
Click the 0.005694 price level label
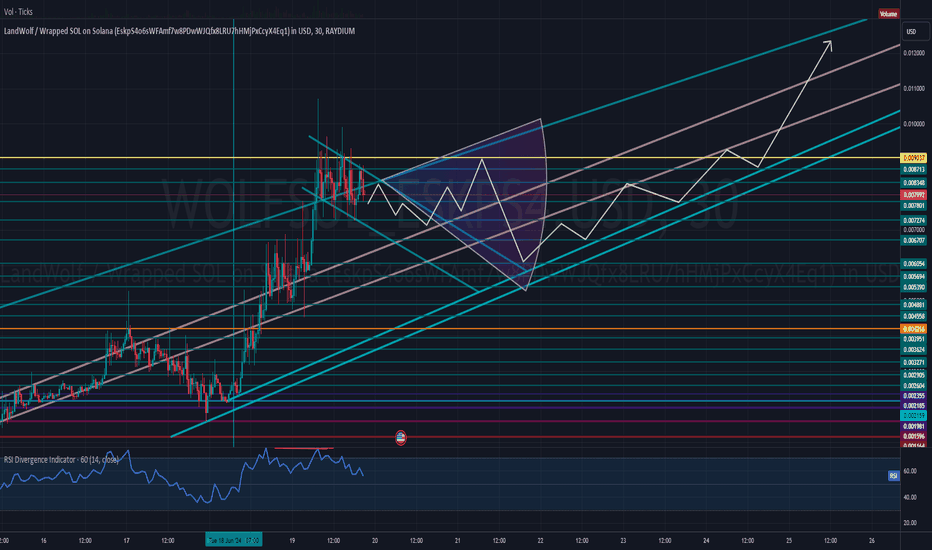914,276
